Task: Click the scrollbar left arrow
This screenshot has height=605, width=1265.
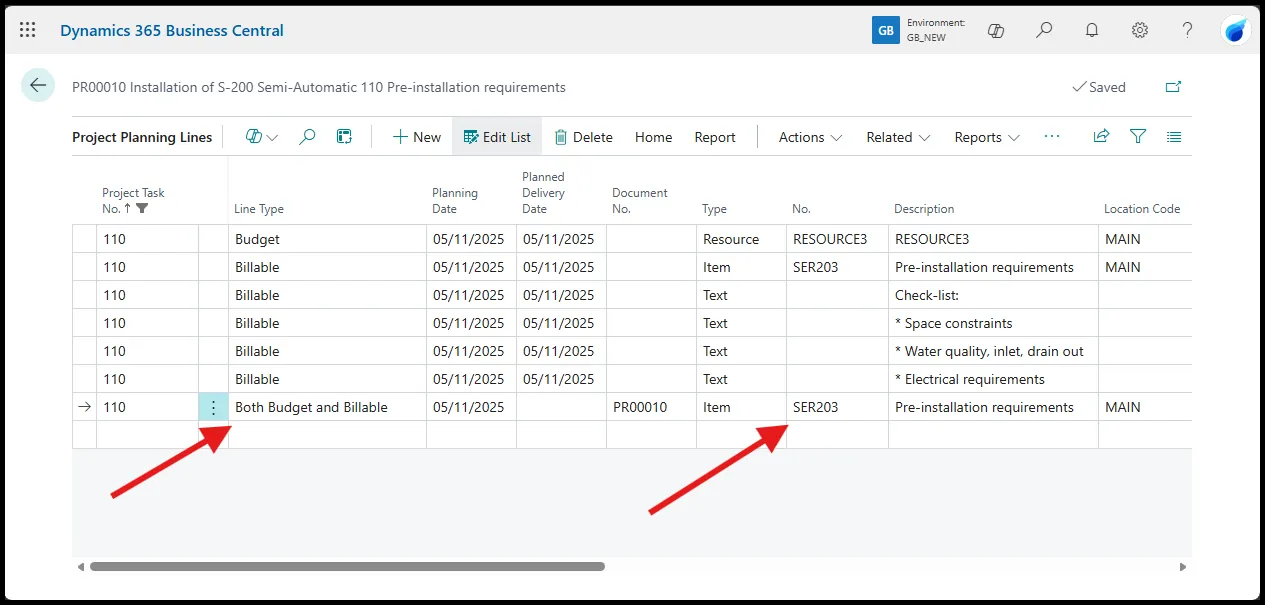Action: tap(81, 566)
